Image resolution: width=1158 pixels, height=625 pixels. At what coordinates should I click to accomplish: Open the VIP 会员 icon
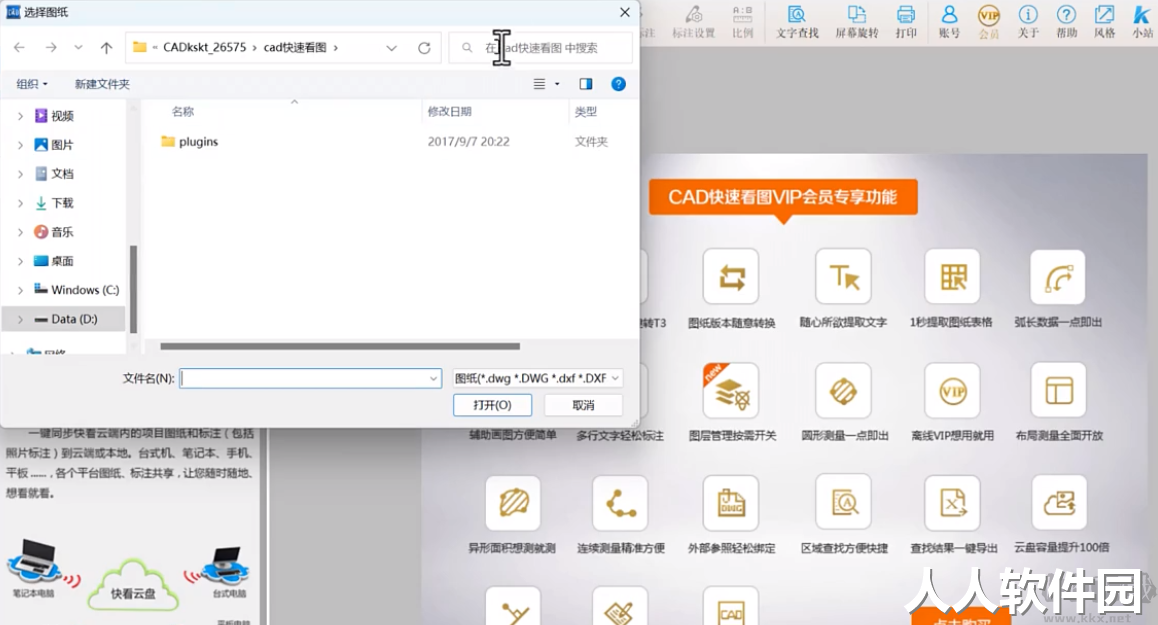pos(989,21)
